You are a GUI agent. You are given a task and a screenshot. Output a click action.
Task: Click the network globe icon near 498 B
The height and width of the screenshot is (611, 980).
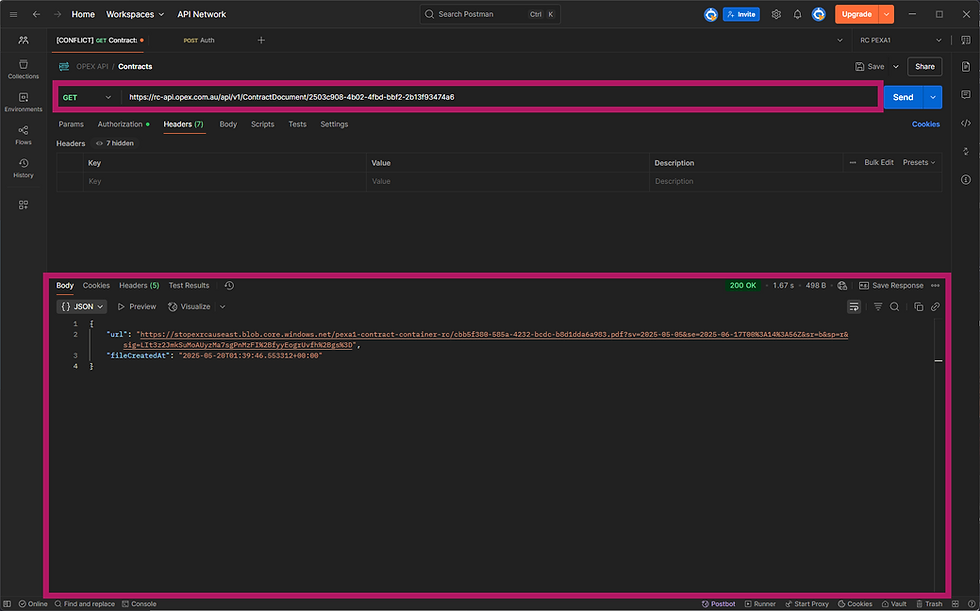(842, 286)
